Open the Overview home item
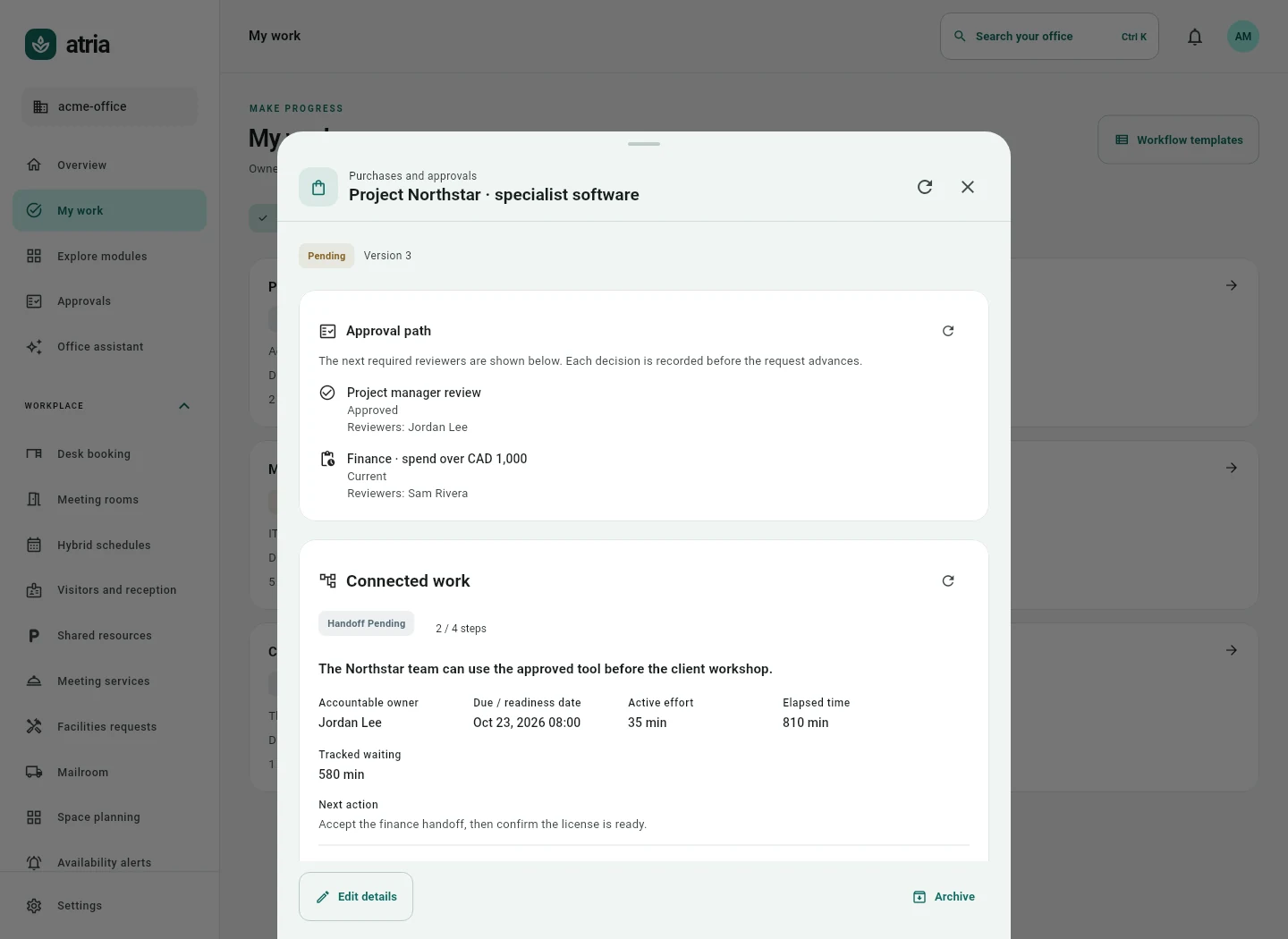 point(109,165)
